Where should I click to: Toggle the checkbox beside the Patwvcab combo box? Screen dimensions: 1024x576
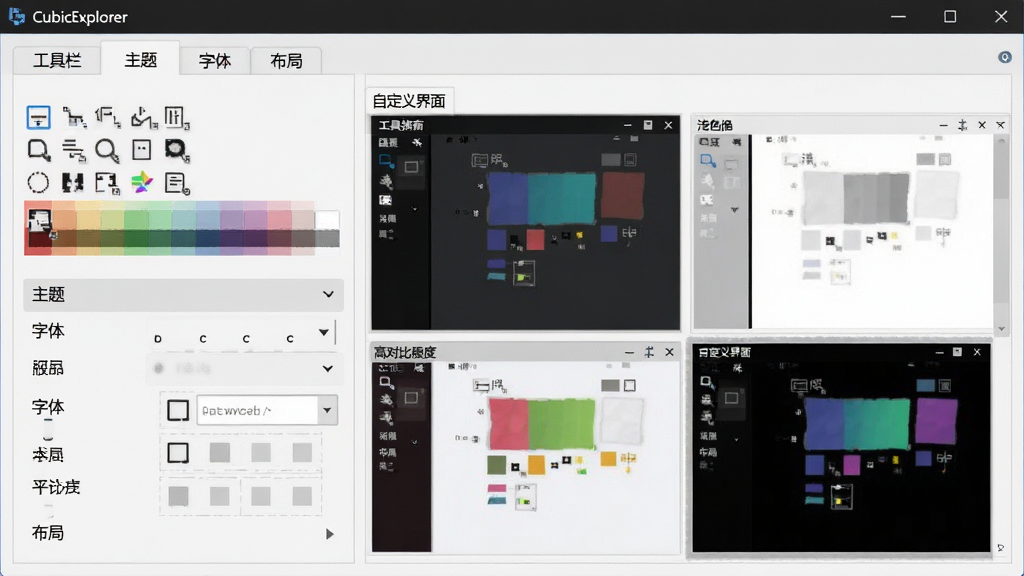(x=178, y=410)
